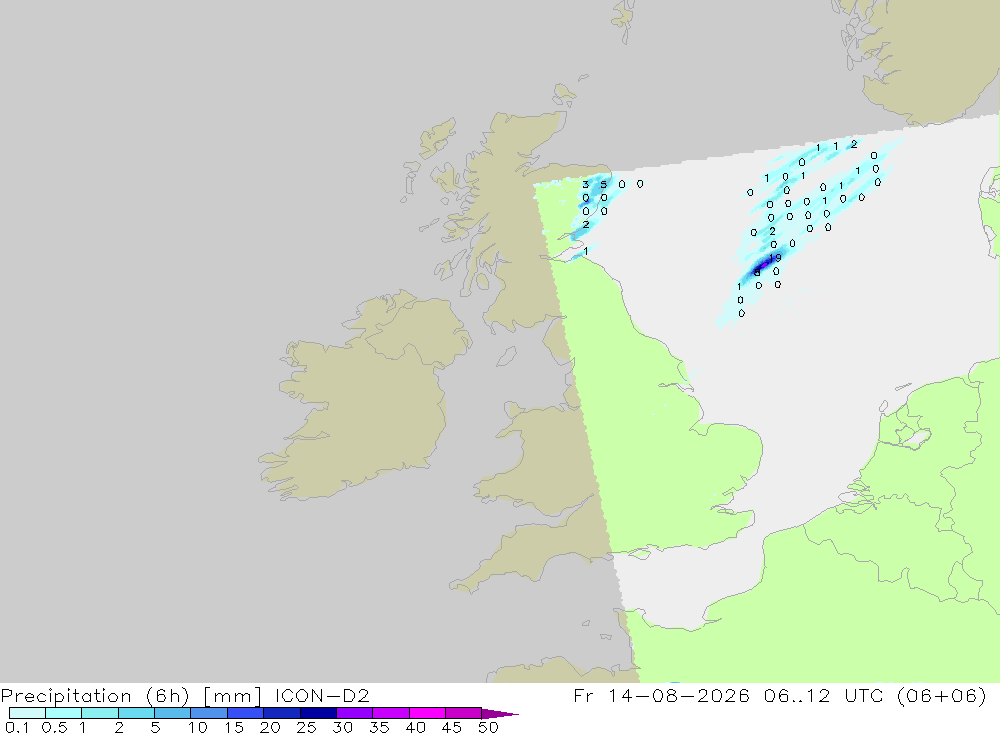The height and width of the screenshot is (733, 1000).
Task: Click the 1–2 mm legend swatch
Action: tap(99, 713)
